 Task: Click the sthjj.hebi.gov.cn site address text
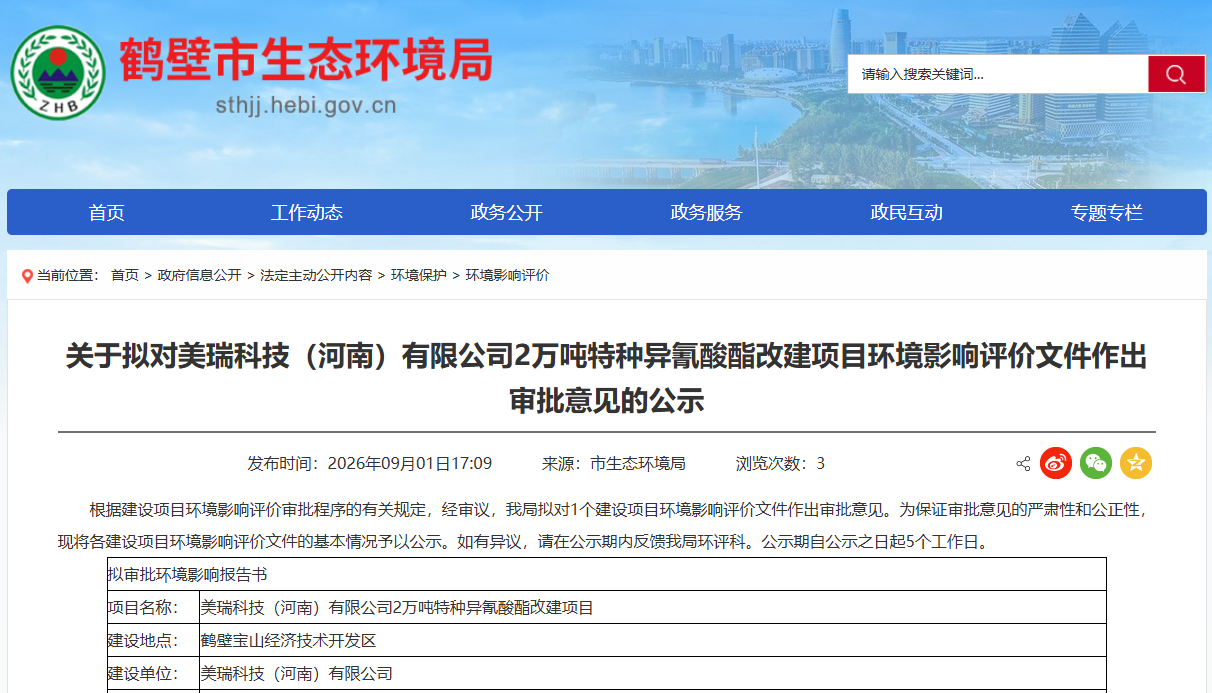(x=306, y=105)
